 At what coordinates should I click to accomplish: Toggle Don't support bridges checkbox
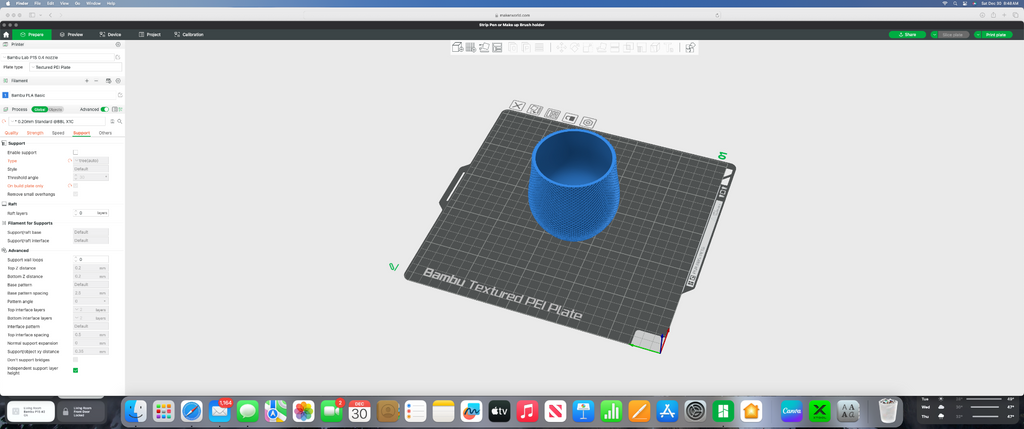[75, 360]
